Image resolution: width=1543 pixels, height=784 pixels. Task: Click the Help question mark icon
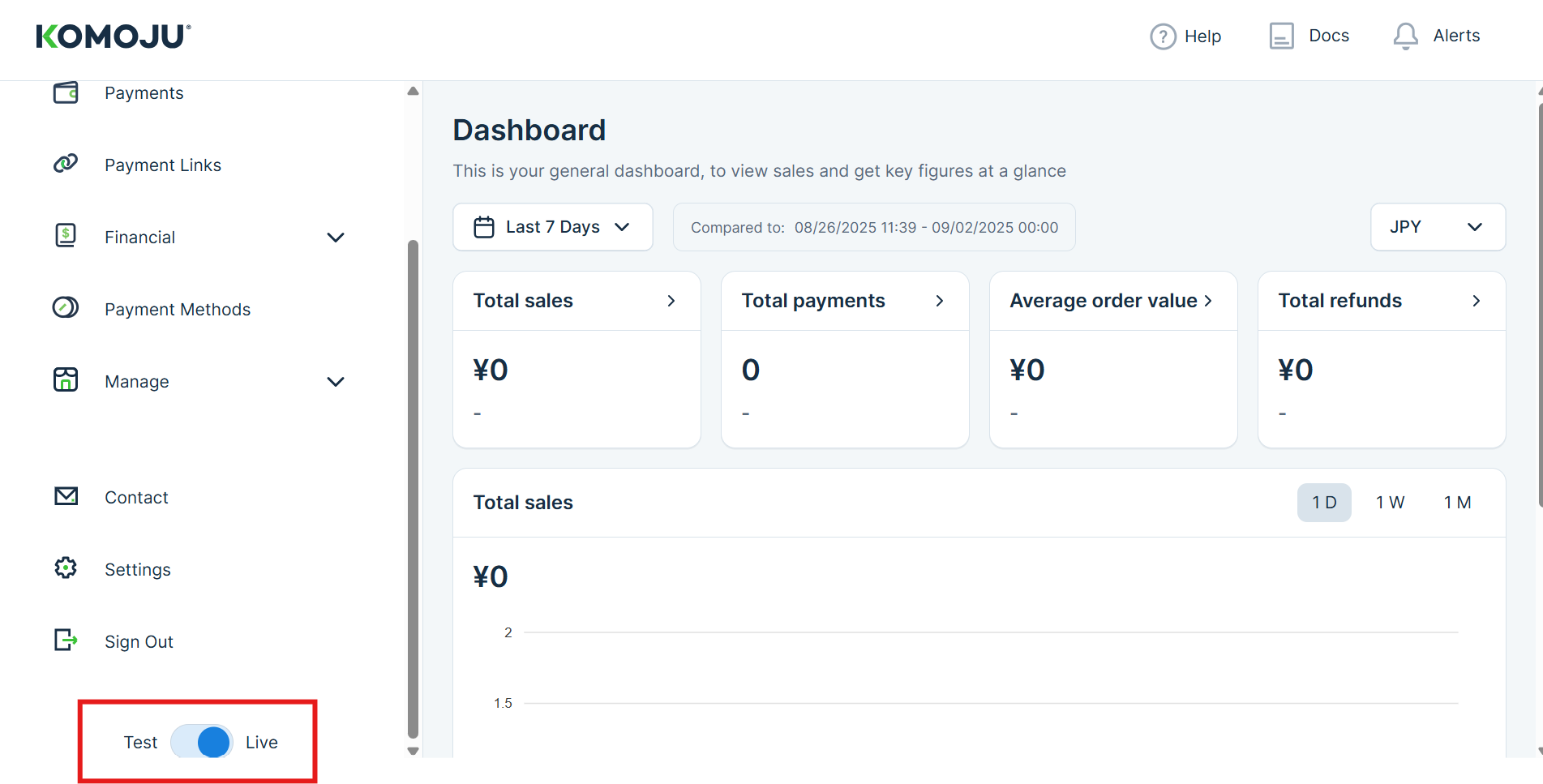(1163, 36)
